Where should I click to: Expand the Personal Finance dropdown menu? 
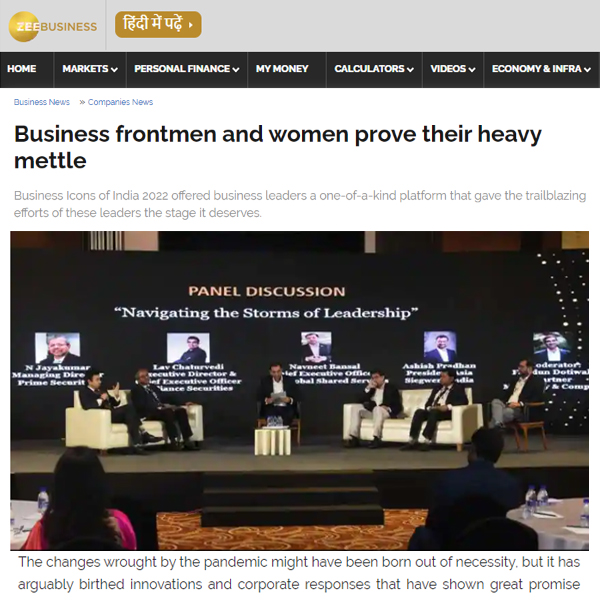[187, 69]
